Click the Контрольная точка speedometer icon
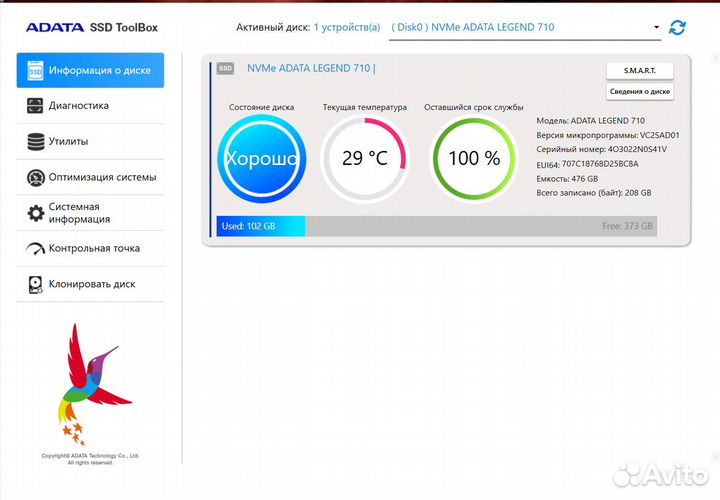 pos(36,249)
